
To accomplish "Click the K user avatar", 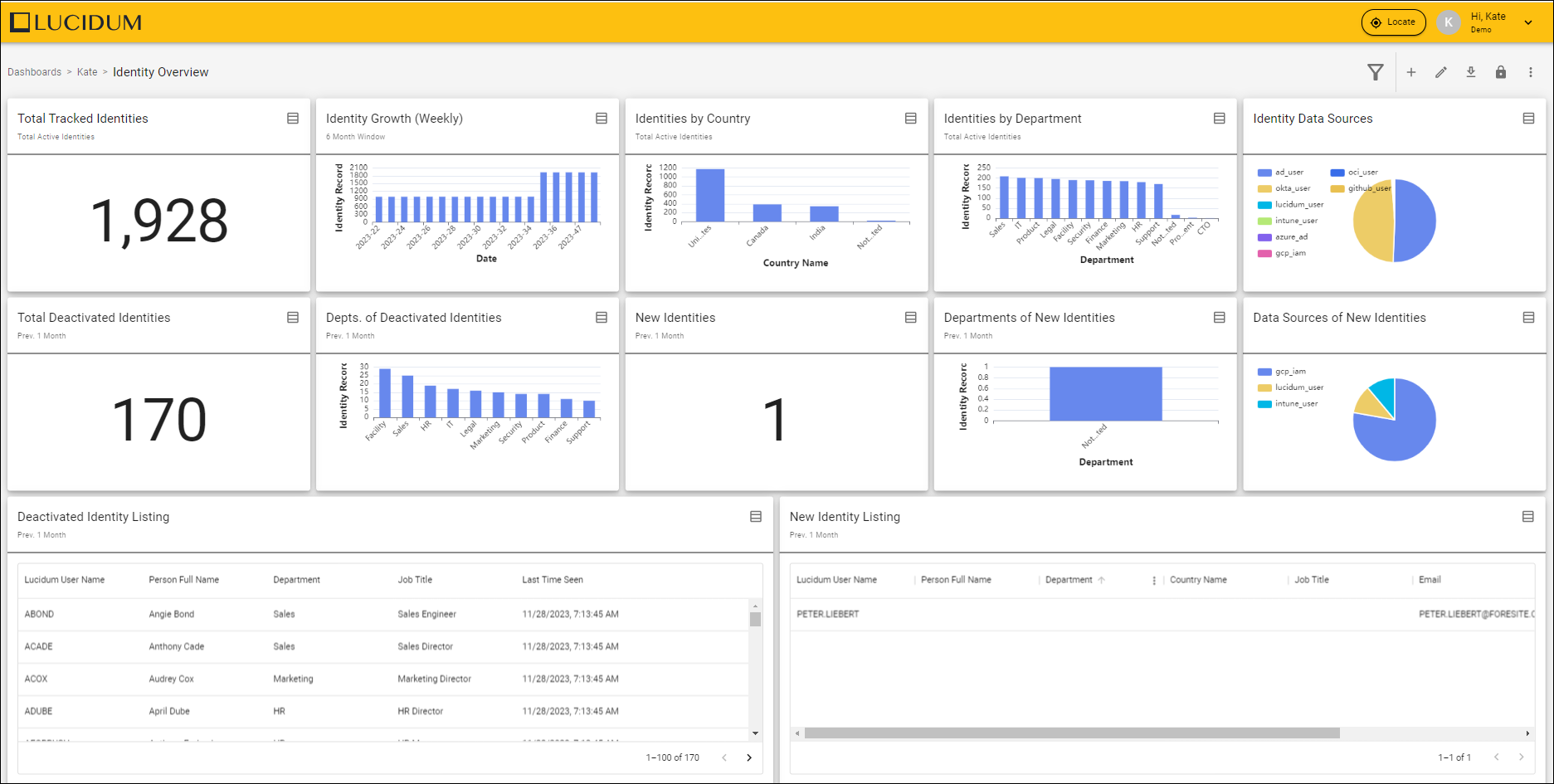I will tap(1448, 22).
